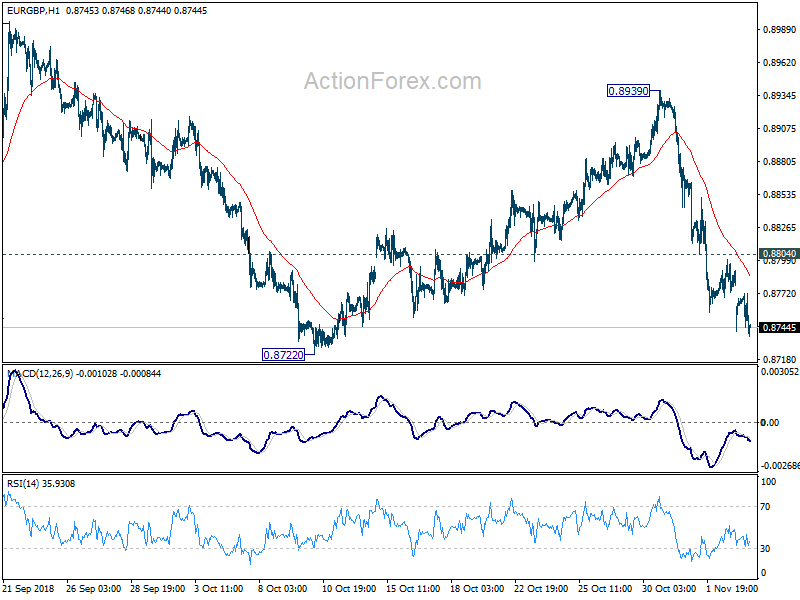The width and height of the screenshot is (800, 600).
Task: Click the 30 Oct 03:00 time label
Action: click(669, 588)
